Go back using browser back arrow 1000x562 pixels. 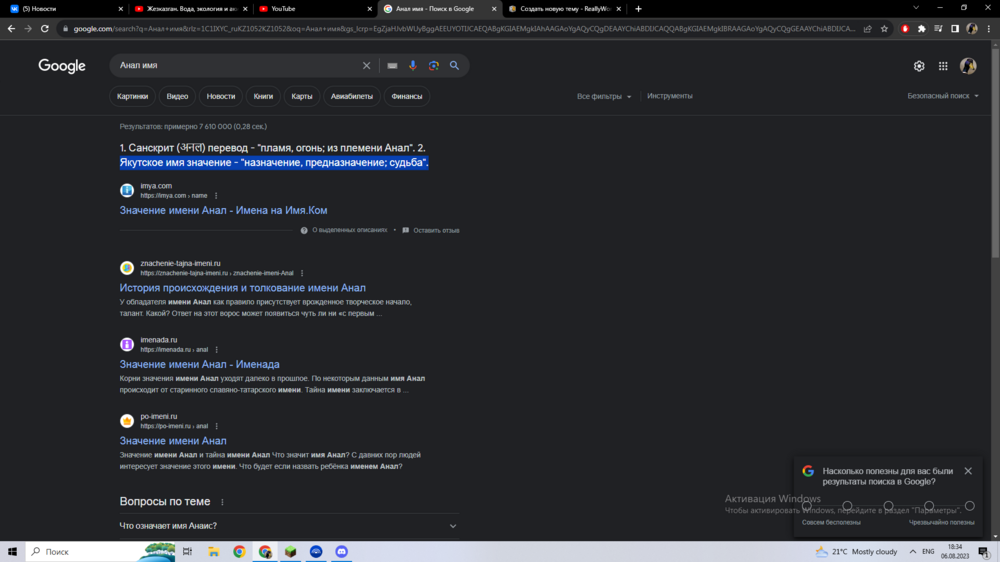[11, 29]
